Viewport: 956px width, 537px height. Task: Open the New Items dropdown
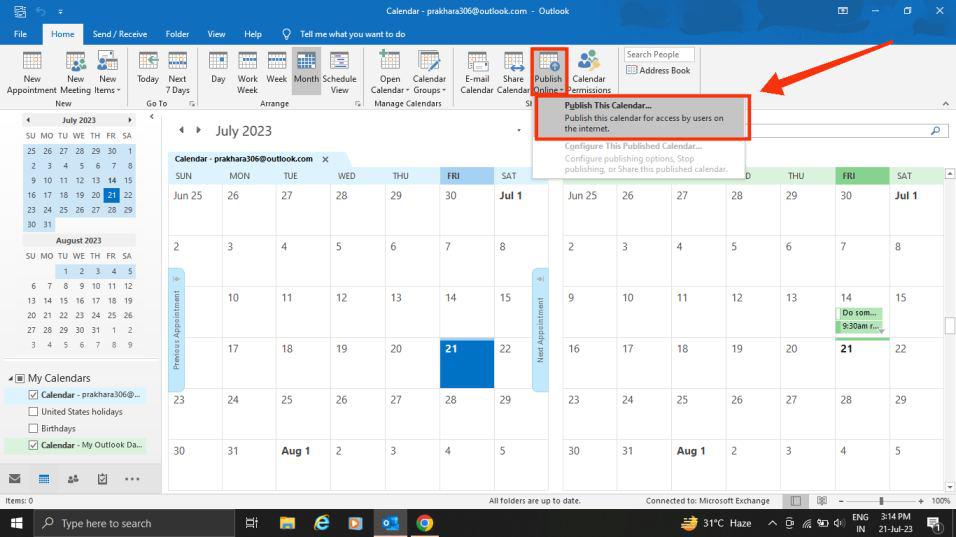click(107, 73)
